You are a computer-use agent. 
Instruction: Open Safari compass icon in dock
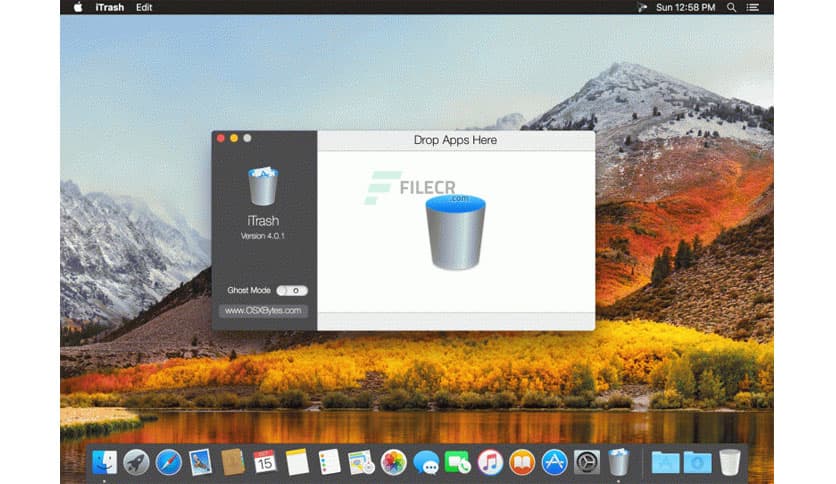[x=168, y=461]
